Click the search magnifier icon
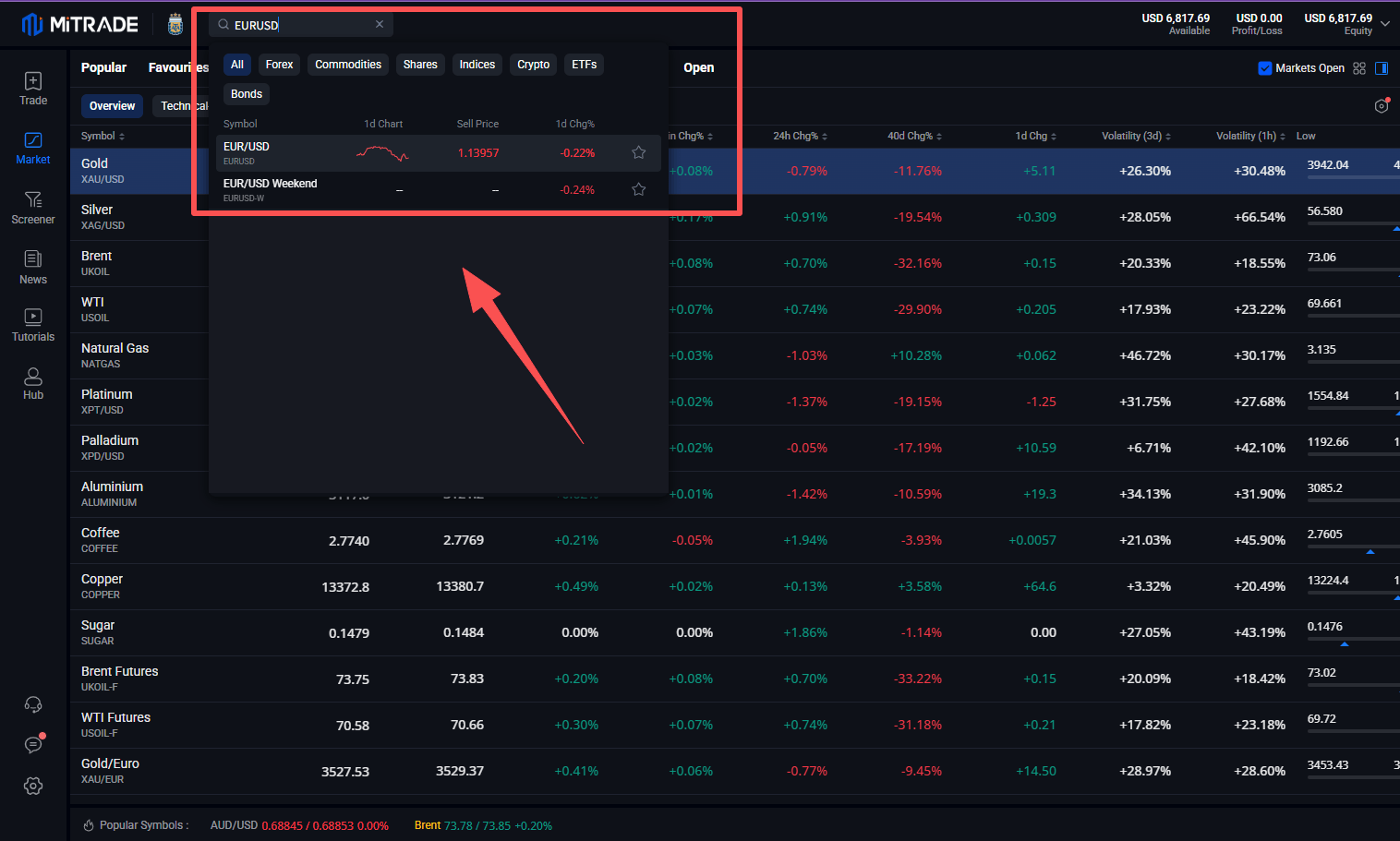 click(x=223, y=25)
